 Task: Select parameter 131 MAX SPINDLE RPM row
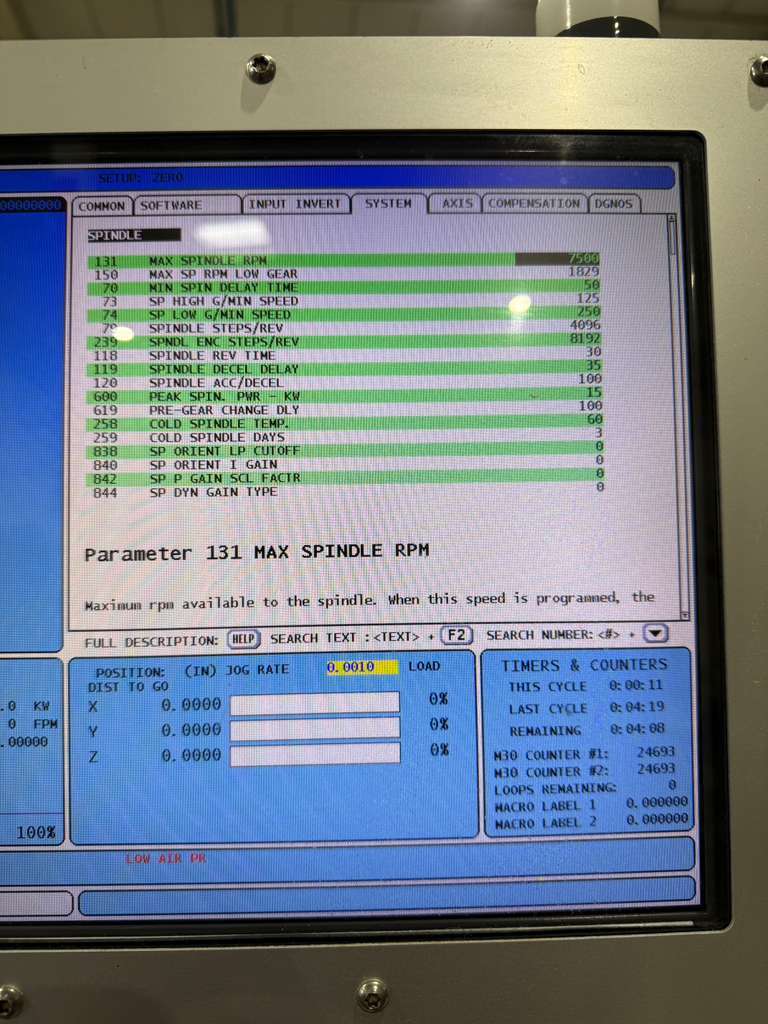[x=344, y=260]
